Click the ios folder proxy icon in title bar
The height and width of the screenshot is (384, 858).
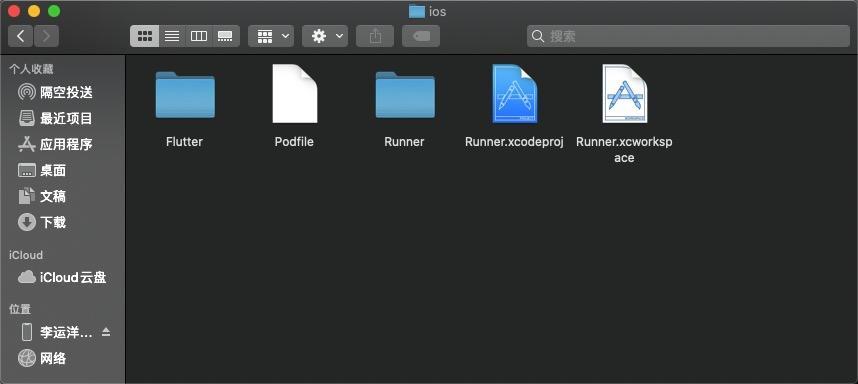tap(416, 11)
